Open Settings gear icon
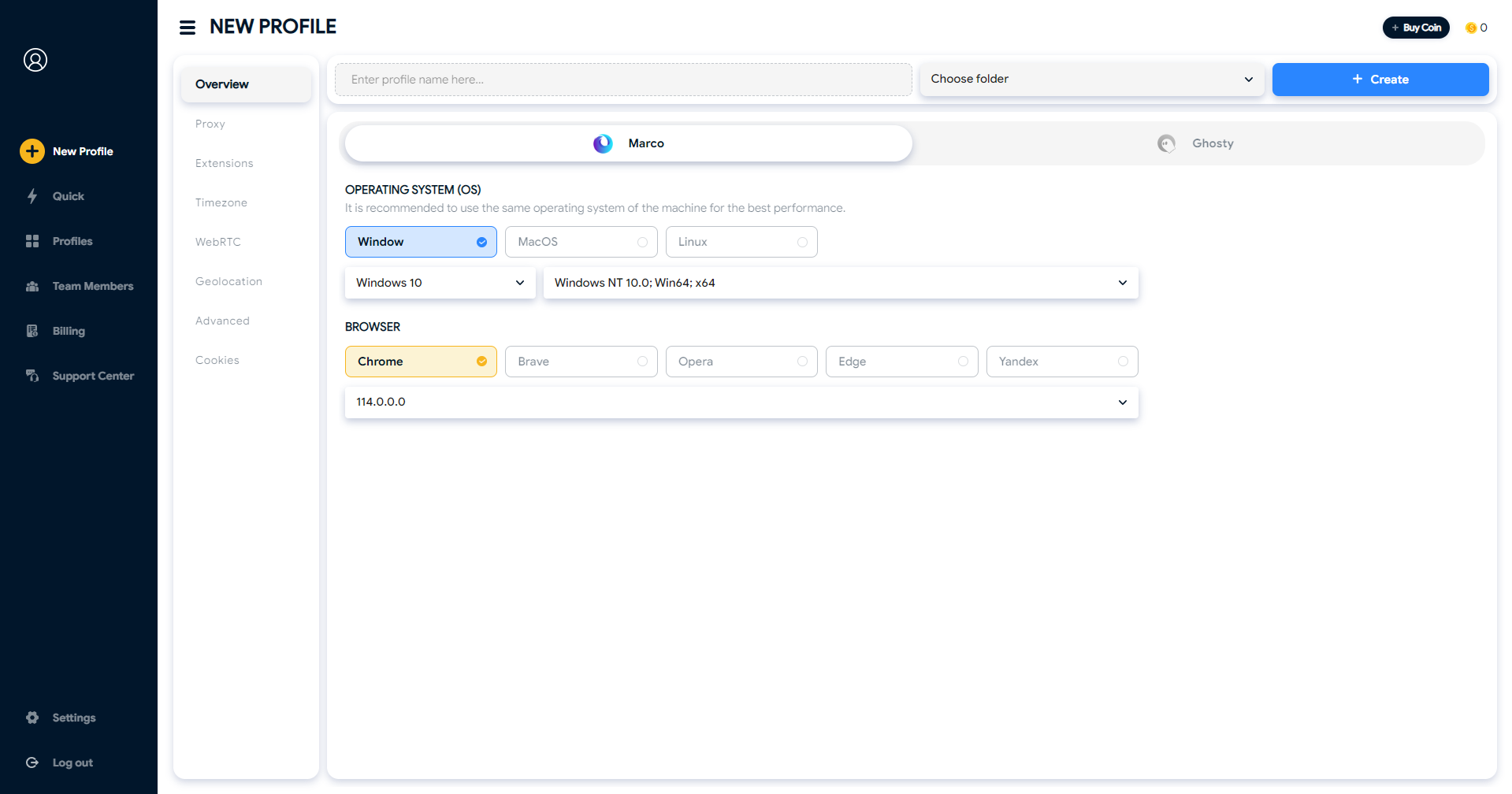The width and height of the screenshot is (1512, 794). (x=32, y=718)
